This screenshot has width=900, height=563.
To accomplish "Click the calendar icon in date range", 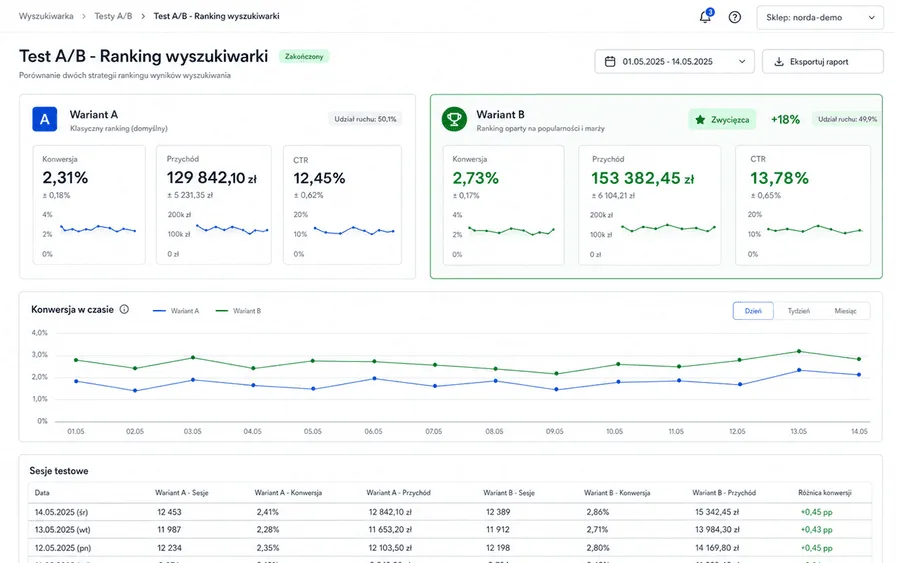I will click(x=610, y=61).
